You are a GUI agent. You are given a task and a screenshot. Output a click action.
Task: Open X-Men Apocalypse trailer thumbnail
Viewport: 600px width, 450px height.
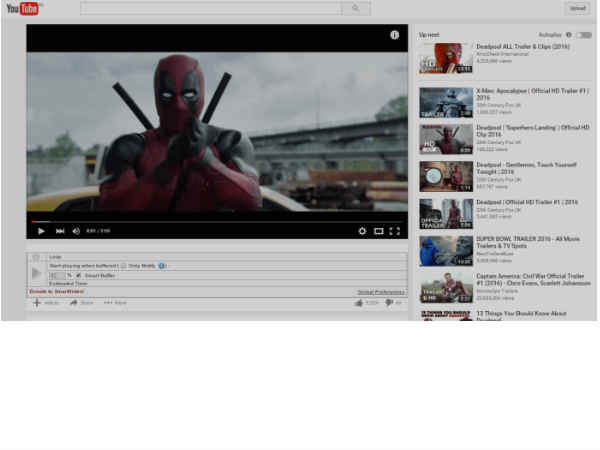pyautogui.click(x=446, y=103)
